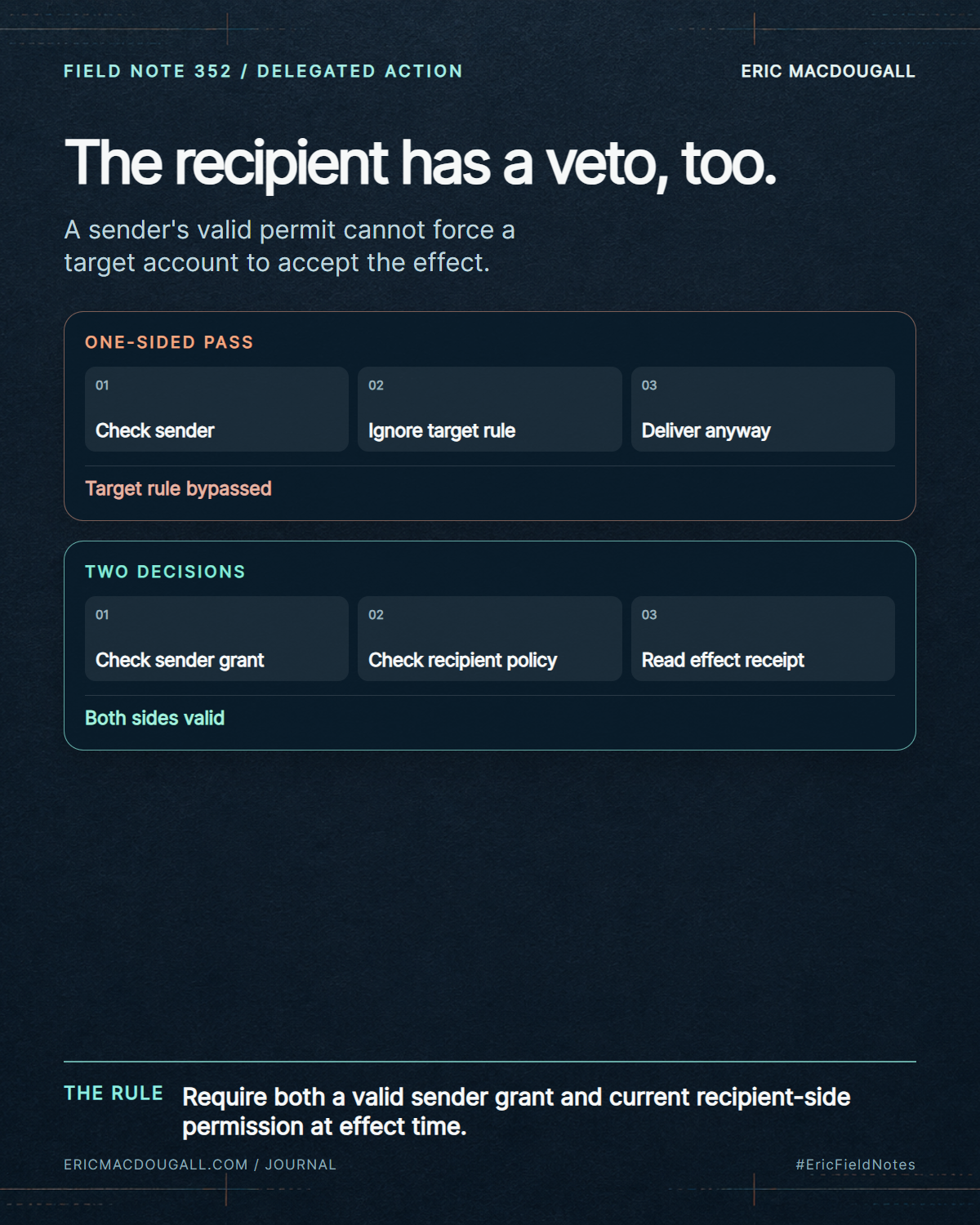Click the headline 'The recipient has a veto, too.'
Screen dimensions: 980x1225
420,163
